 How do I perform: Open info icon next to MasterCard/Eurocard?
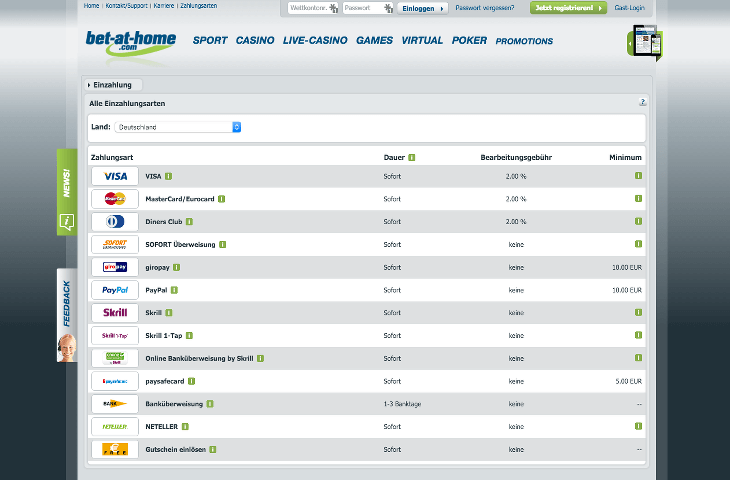click(x=222, y=199)
